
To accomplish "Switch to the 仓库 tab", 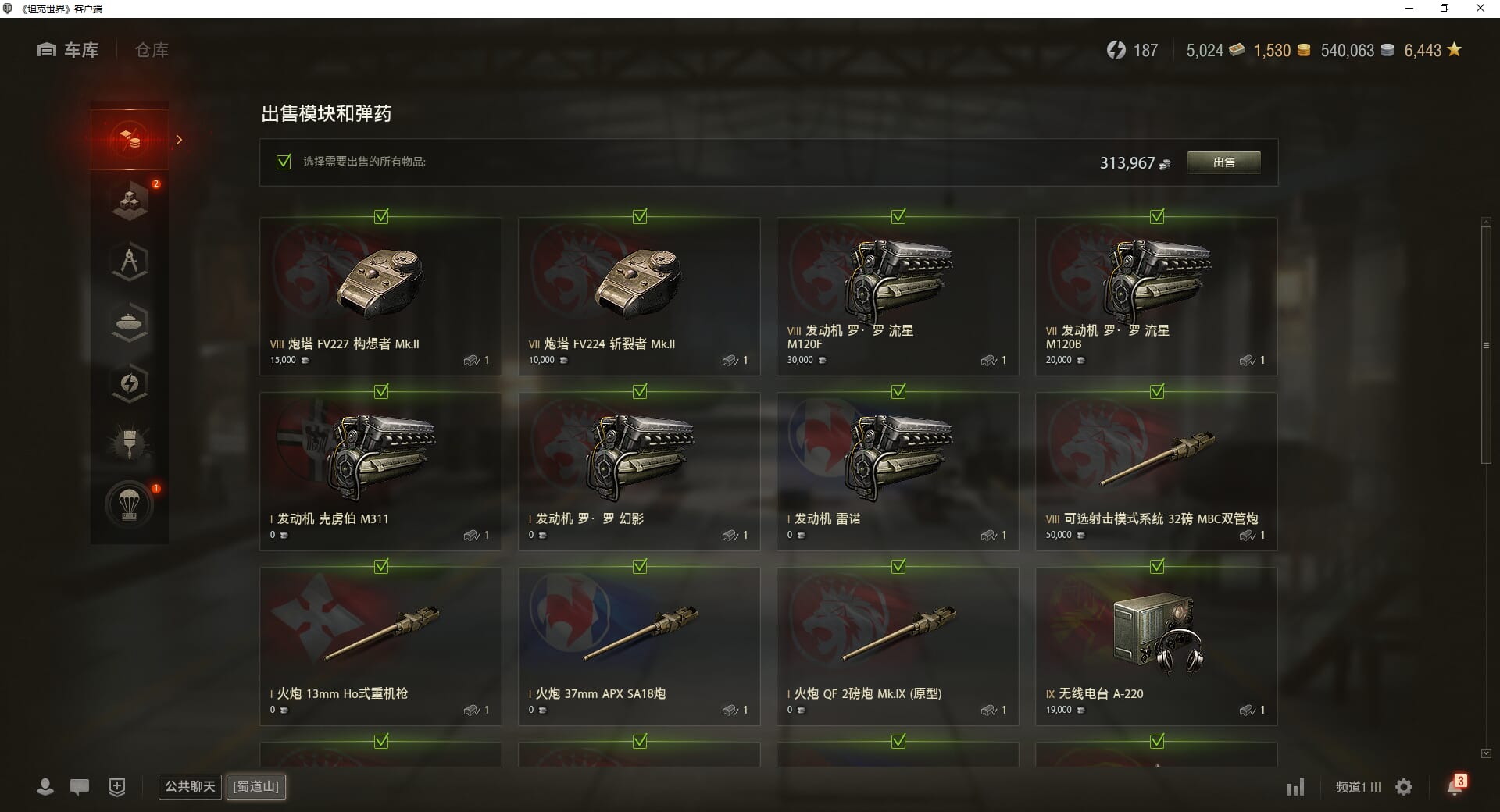I will pos(152,50).
